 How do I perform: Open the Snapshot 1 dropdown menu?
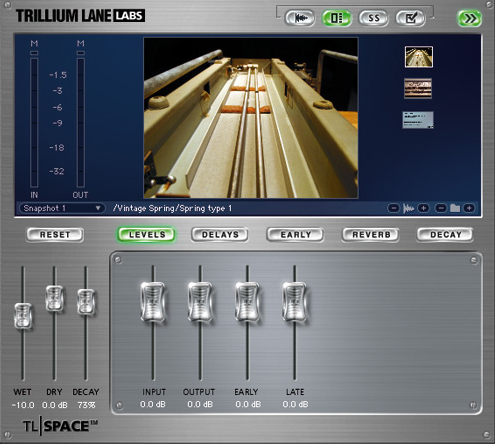tap(62, 208)
